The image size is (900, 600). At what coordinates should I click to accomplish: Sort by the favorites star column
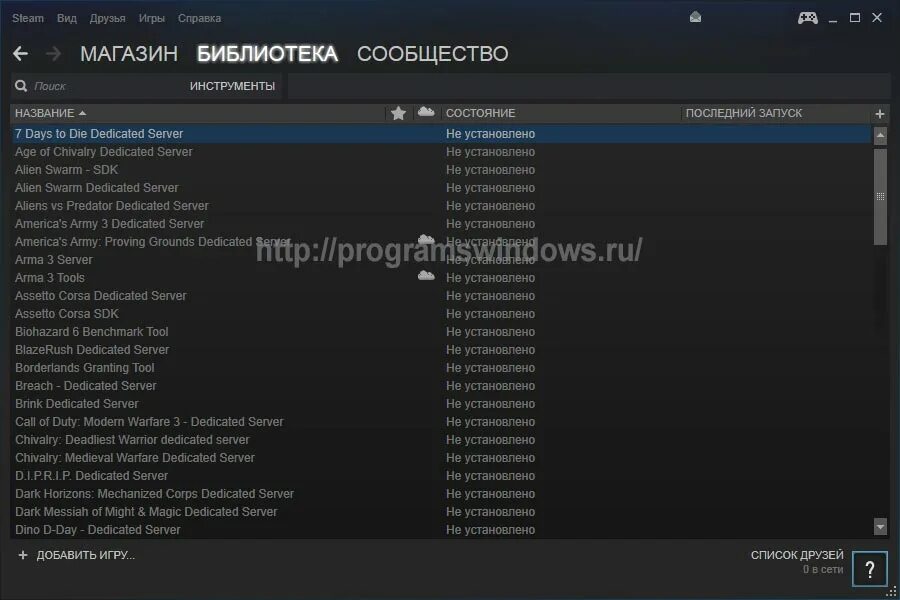click(x=398, y=113)
